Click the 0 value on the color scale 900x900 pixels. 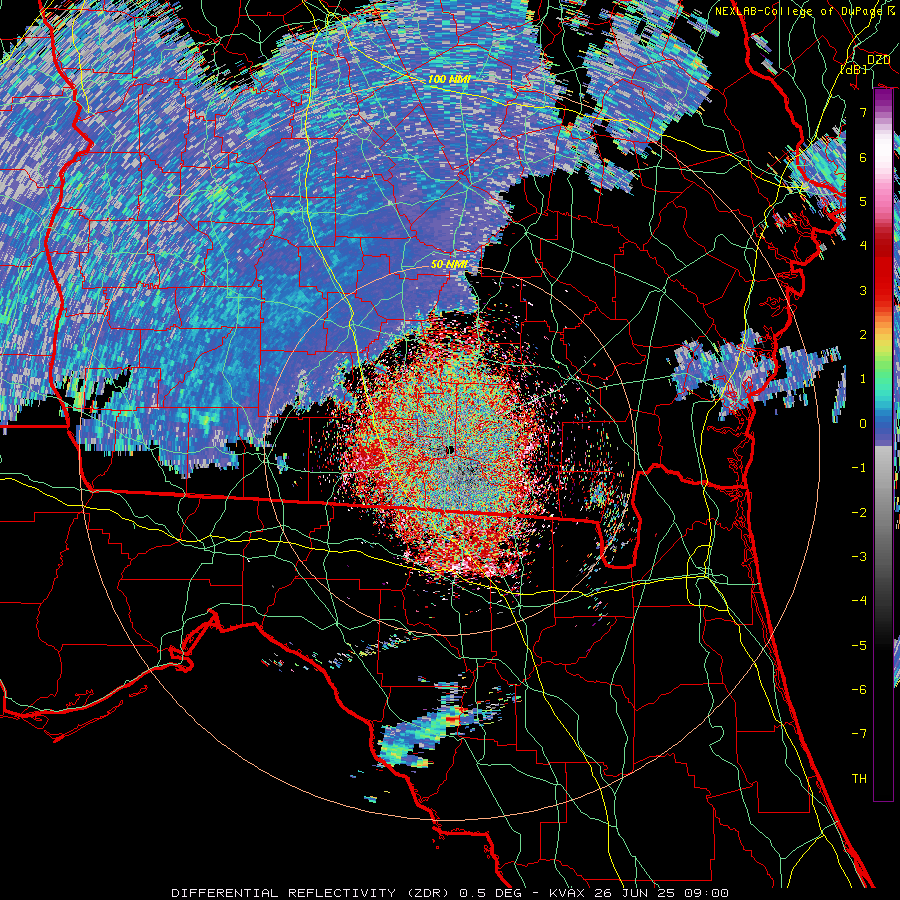click(x=863, y=424)
